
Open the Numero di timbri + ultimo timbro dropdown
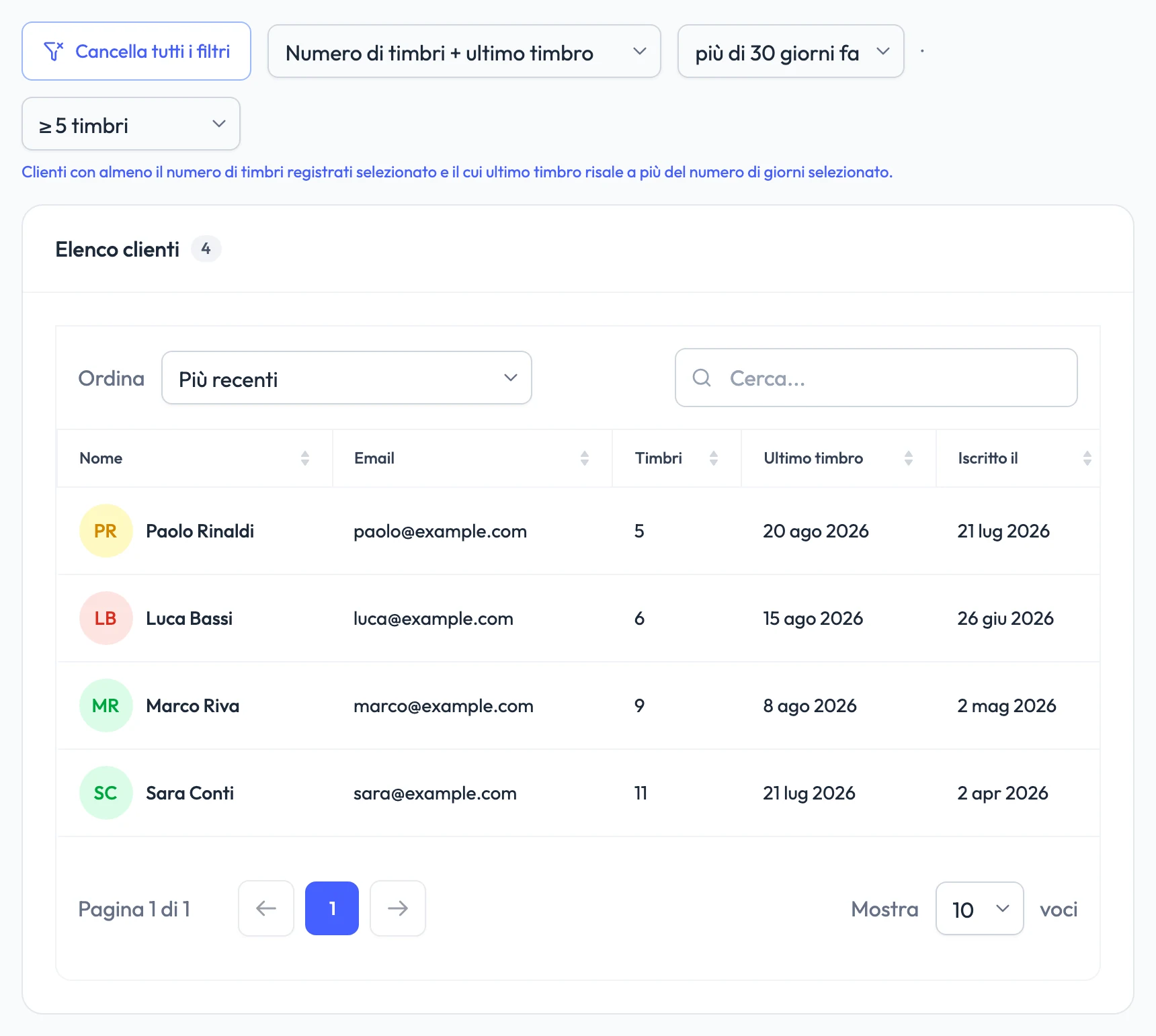pos(464,52)
